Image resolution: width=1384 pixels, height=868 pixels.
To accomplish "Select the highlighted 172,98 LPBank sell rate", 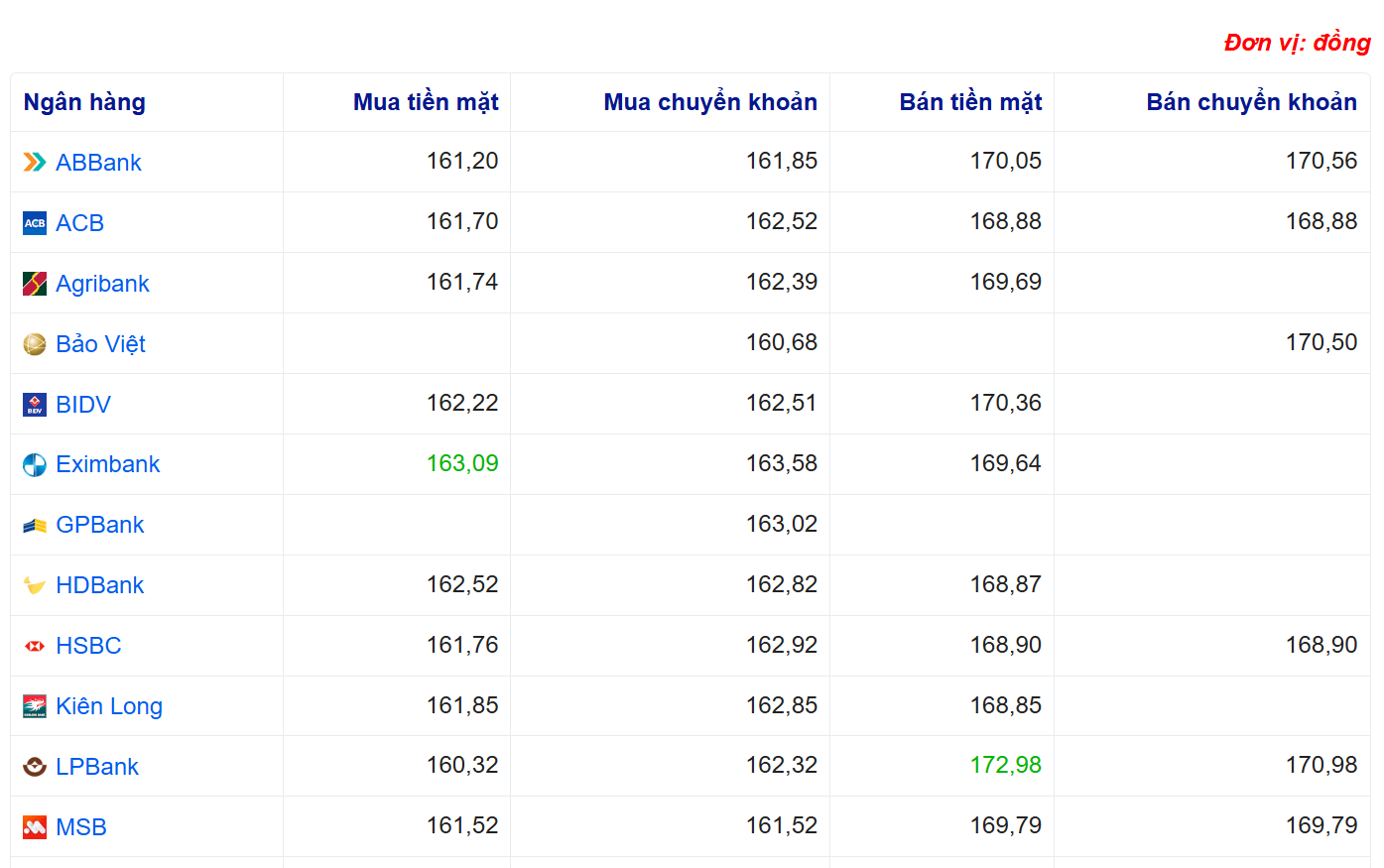I will (1005, 765).
